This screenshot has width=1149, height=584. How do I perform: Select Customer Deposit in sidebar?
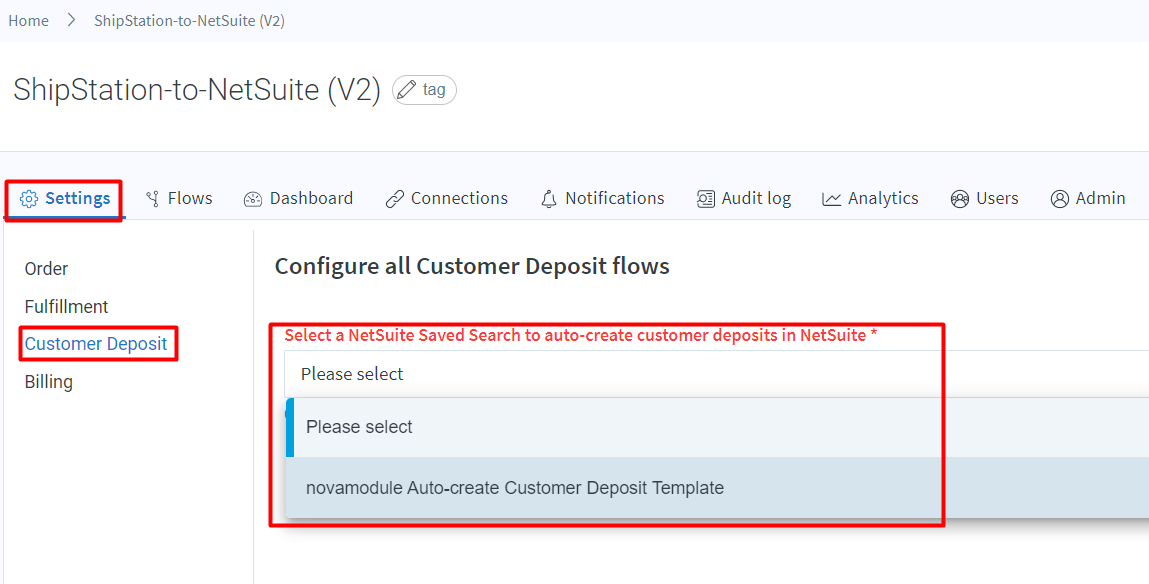(96, 344)
